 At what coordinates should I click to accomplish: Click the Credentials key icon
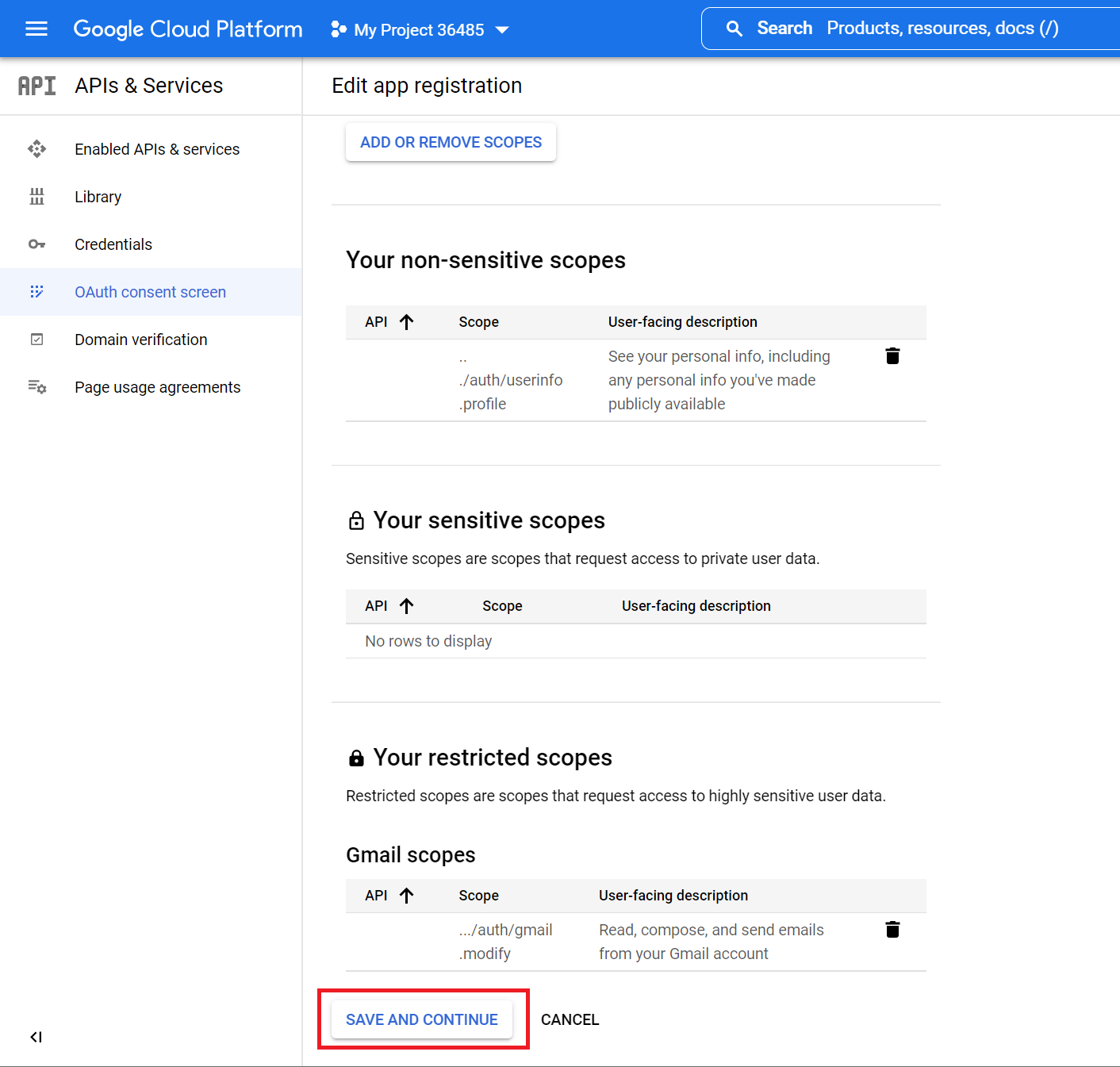tap(36, 244)
